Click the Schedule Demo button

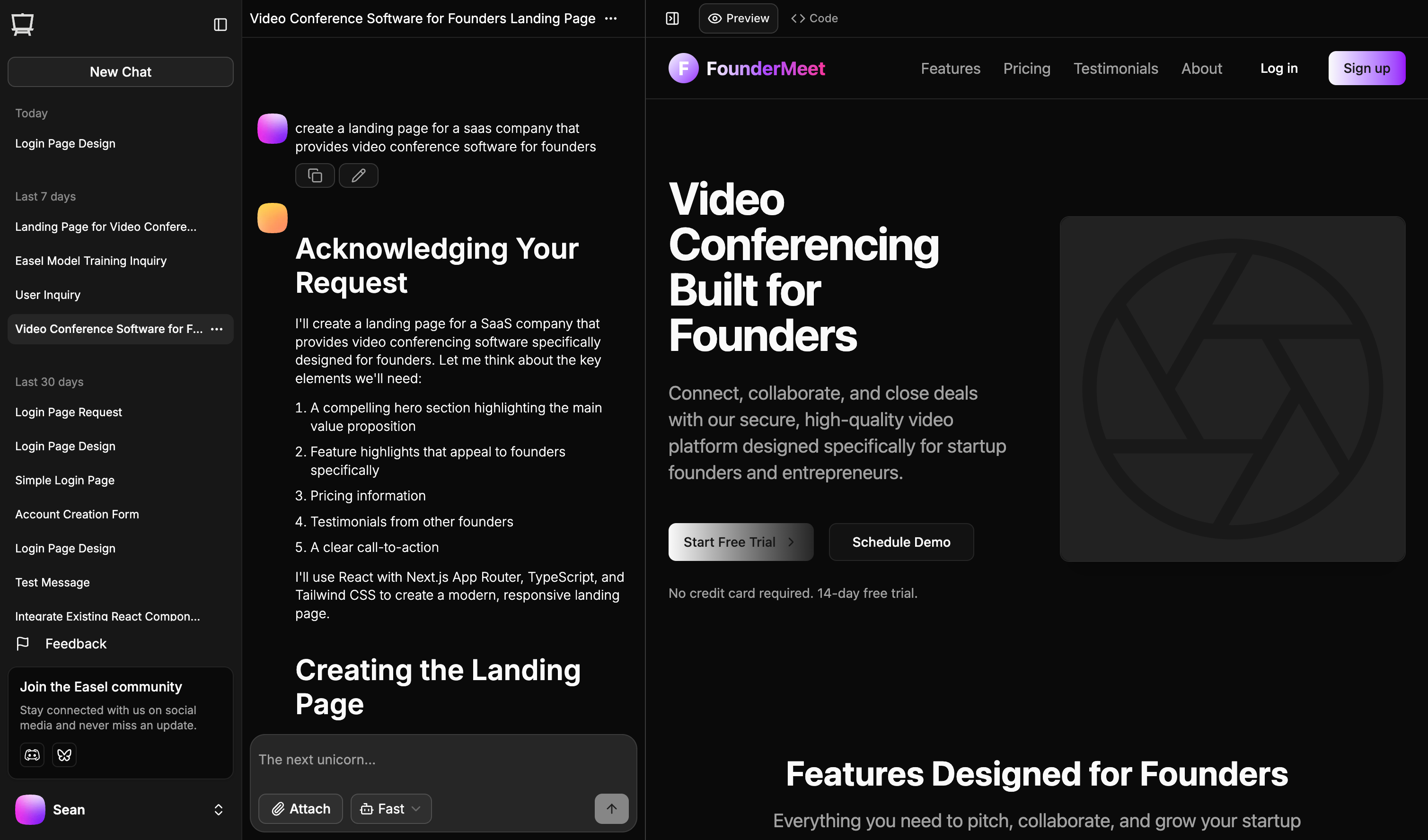[x=901, y=542]
